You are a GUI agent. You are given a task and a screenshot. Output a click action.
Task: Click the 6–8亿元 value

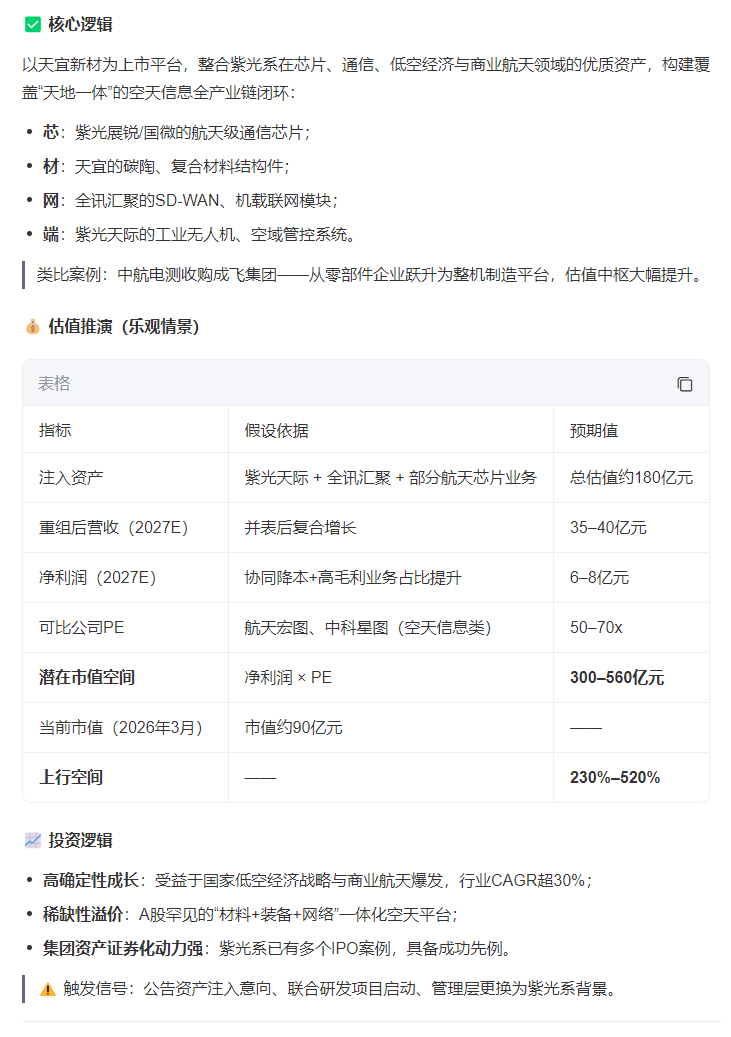599,577
